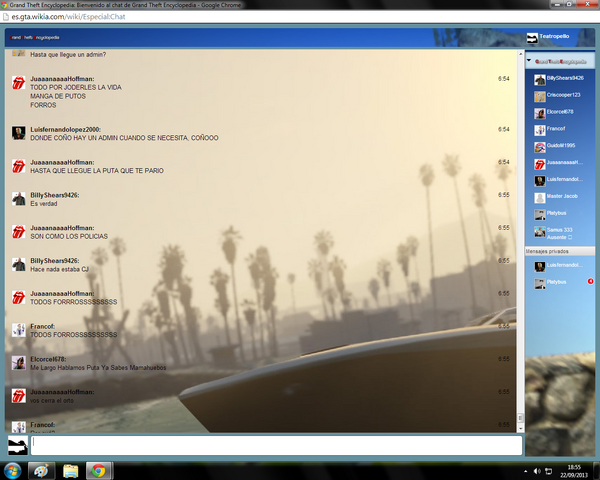Click Luisfernandolopez2000 username in chat
Screen dimensions: 600x480
[x=65, y=129]
